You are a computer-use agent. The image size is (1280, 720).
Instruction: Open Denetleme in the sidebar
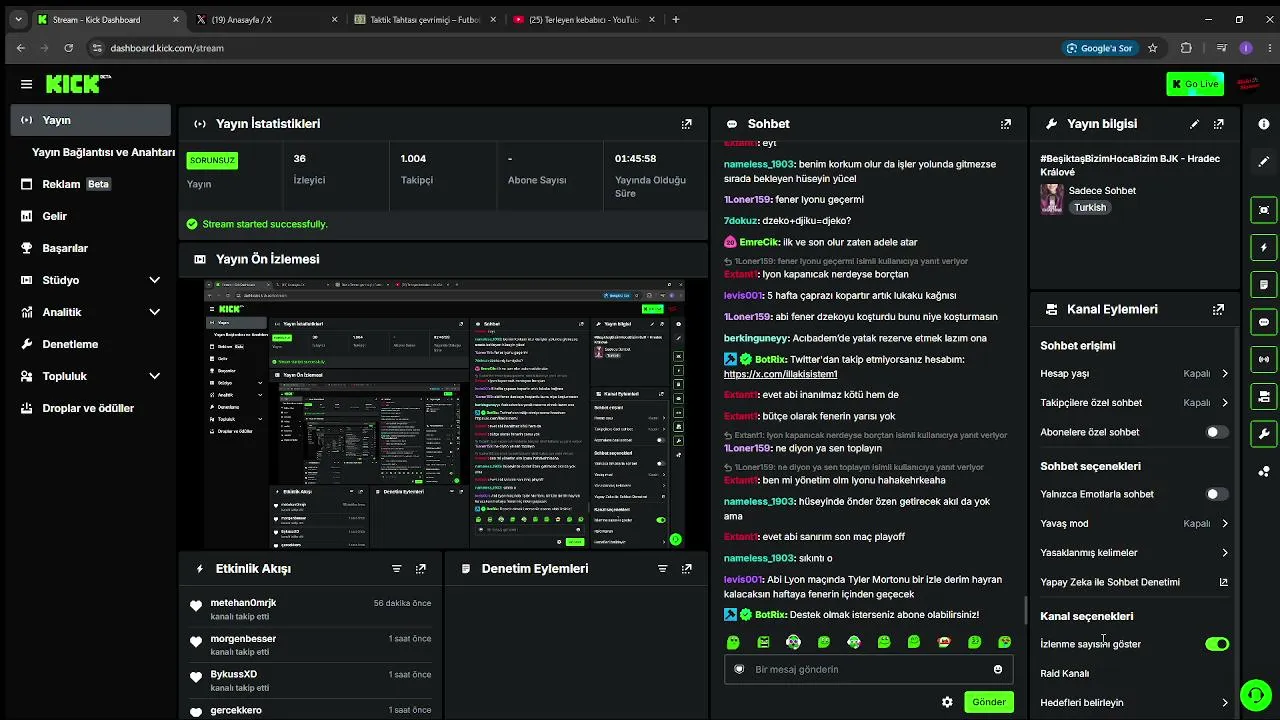click(90, 344)
